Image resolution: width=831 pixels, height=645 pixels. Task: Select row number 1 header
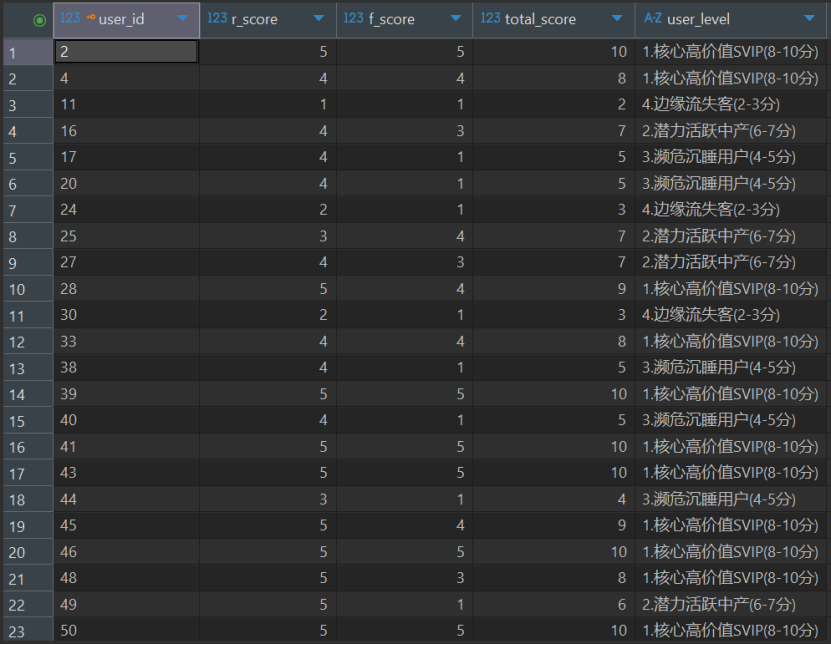tap(28, 52)
